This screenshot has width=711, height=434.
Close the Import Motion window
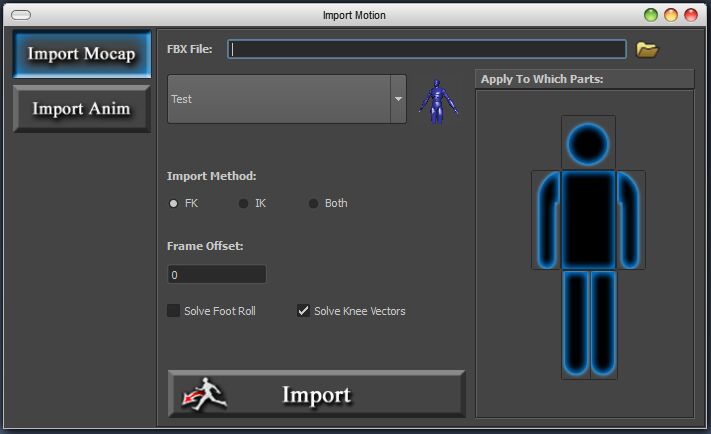691,15
